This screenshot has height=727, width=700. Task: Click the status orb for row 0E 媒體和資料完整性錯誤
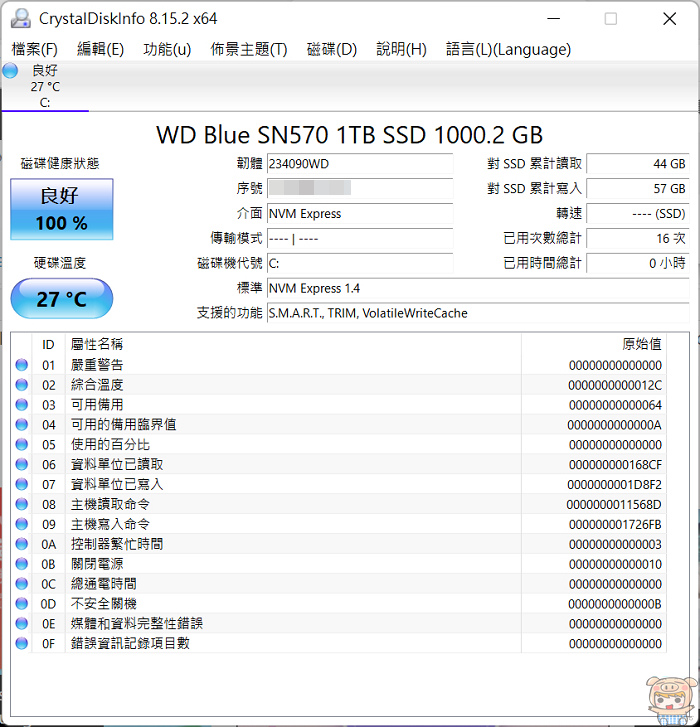(21, 624)
